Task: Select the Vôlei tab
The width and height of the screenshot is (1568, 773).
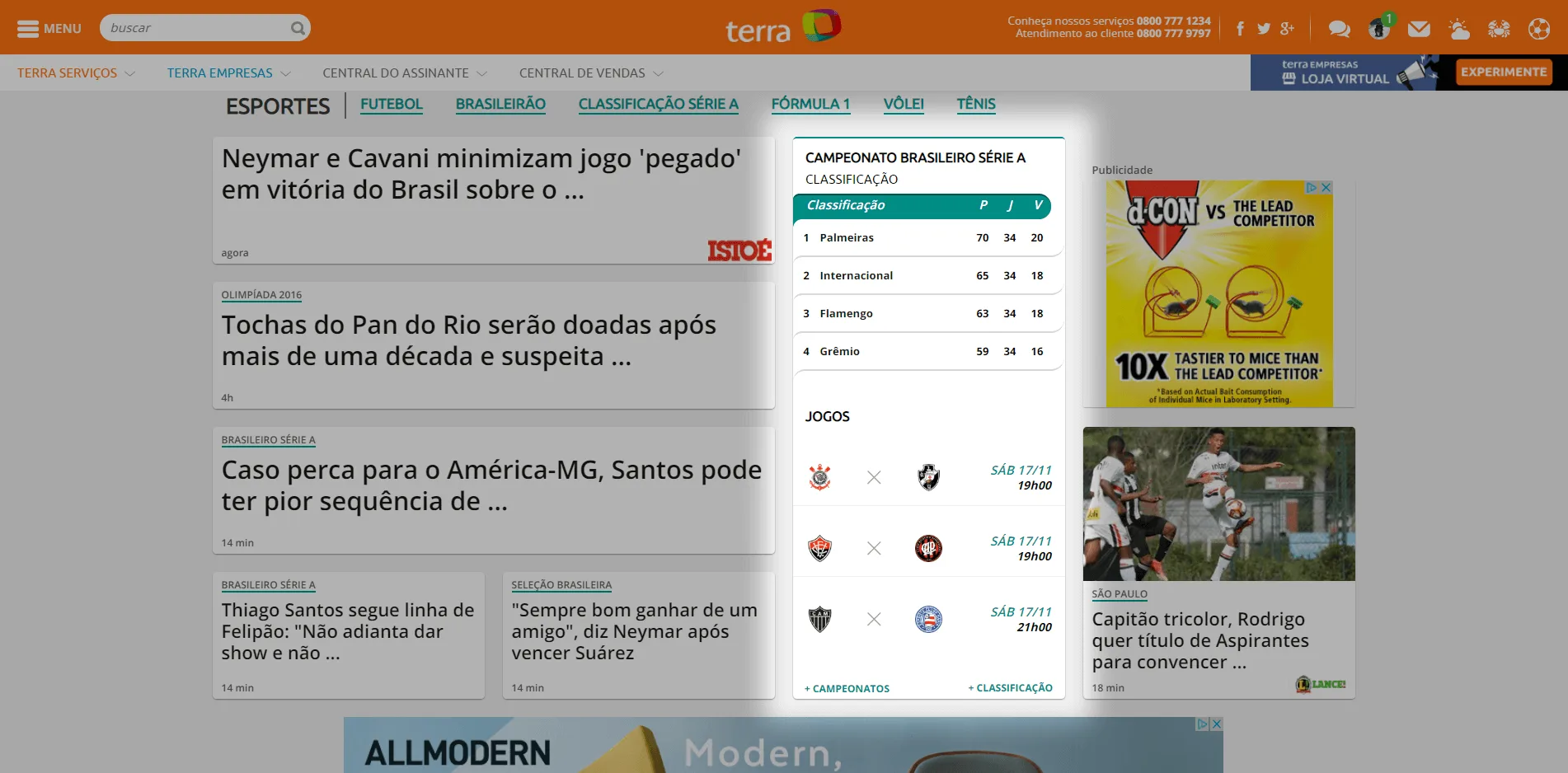Action: click(904, 105)
